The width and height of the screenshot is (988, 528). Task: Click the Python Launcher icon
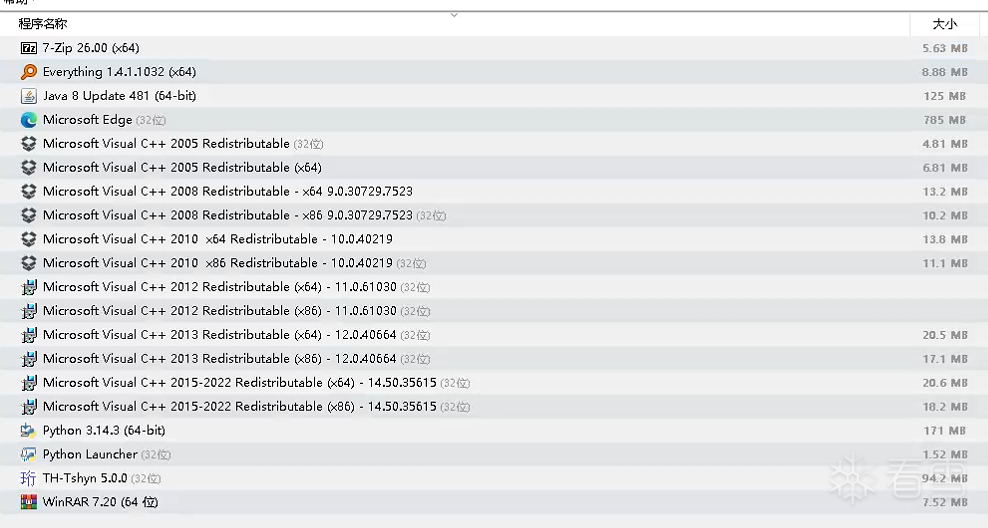(x=29, y=454)
